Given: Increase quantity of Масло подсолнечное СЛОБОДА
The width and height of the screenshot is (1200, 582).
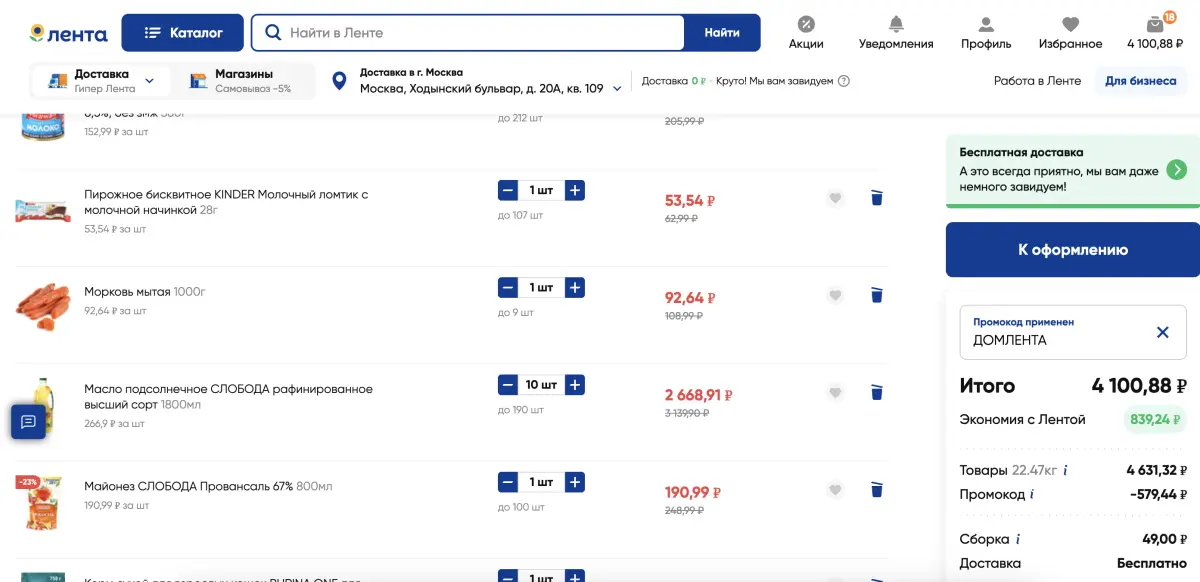Looking at the screenshot, I should (x=575, y=385).
